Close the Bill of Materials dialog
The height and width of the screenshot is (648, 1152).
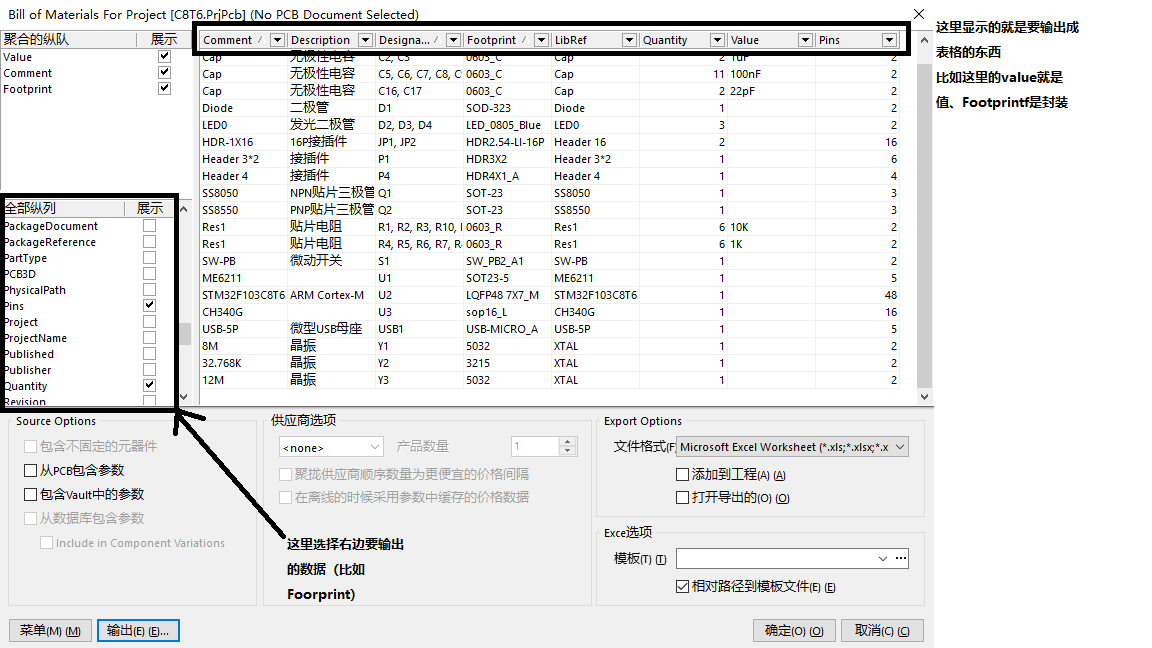(x=918, y=14)
